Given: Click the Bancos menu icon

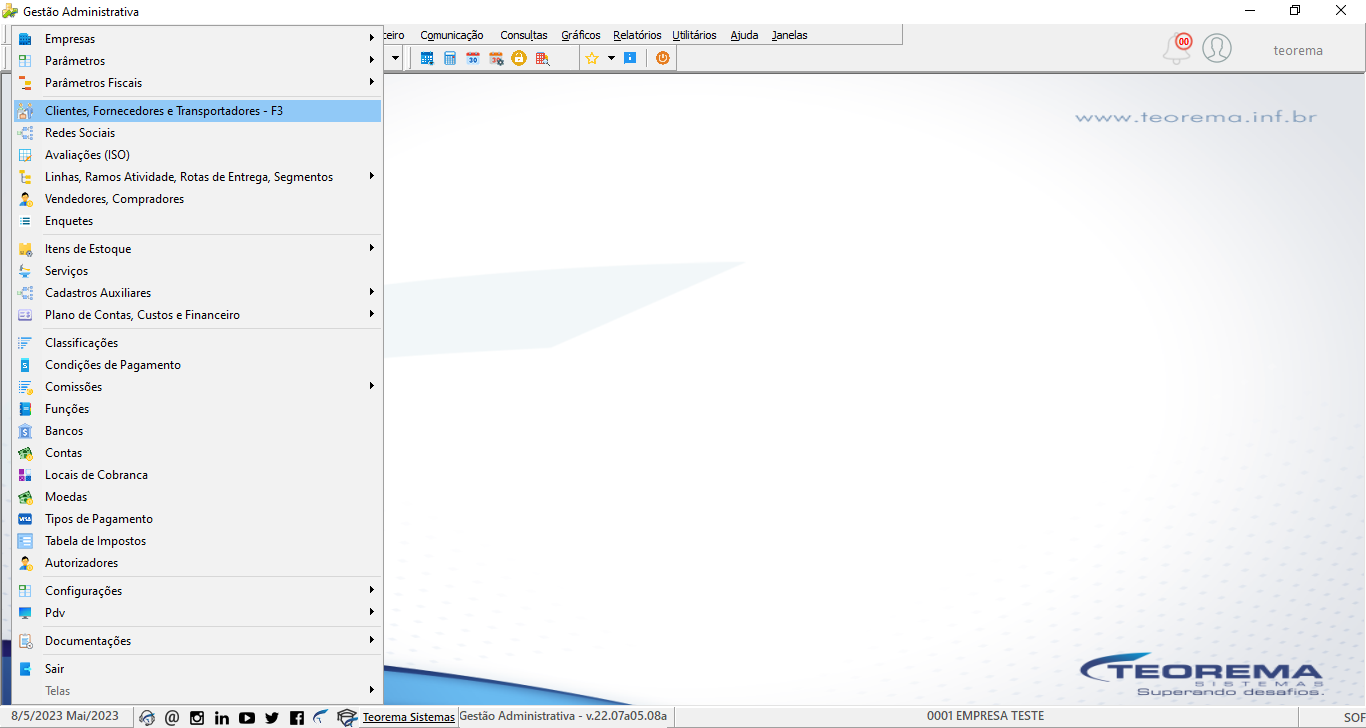Looking at the screenshot, I should [26, 431].
